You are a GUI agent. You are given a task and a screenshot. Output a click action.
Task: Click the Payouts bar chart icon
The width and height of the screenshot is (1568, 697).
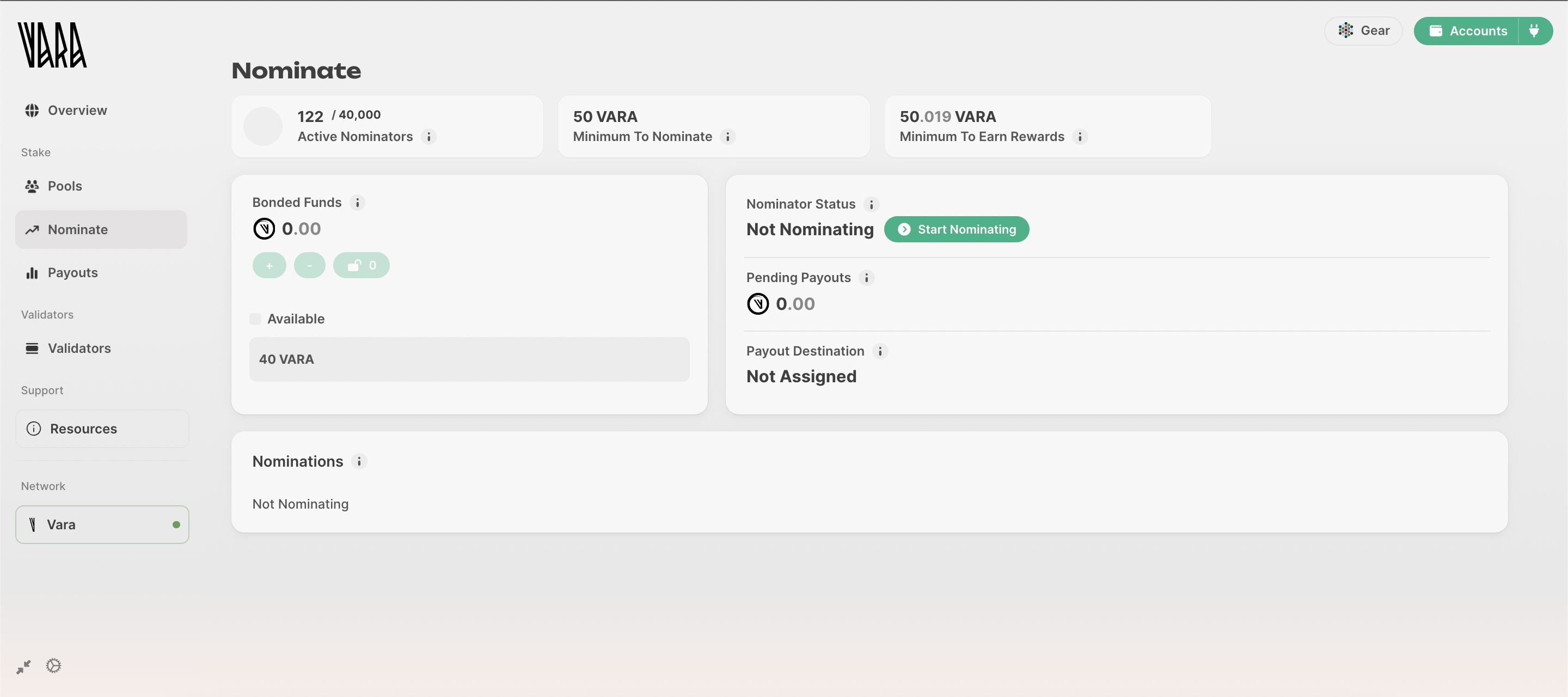coord(32,273)
